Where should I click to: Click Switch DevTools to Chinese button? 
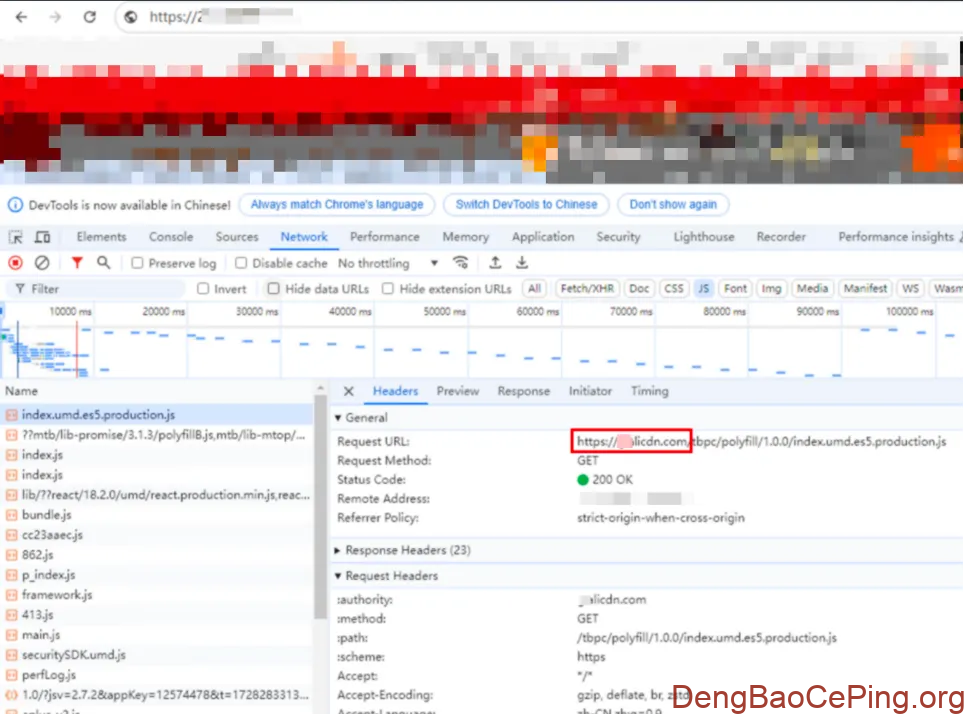click(x=526, y=204)
